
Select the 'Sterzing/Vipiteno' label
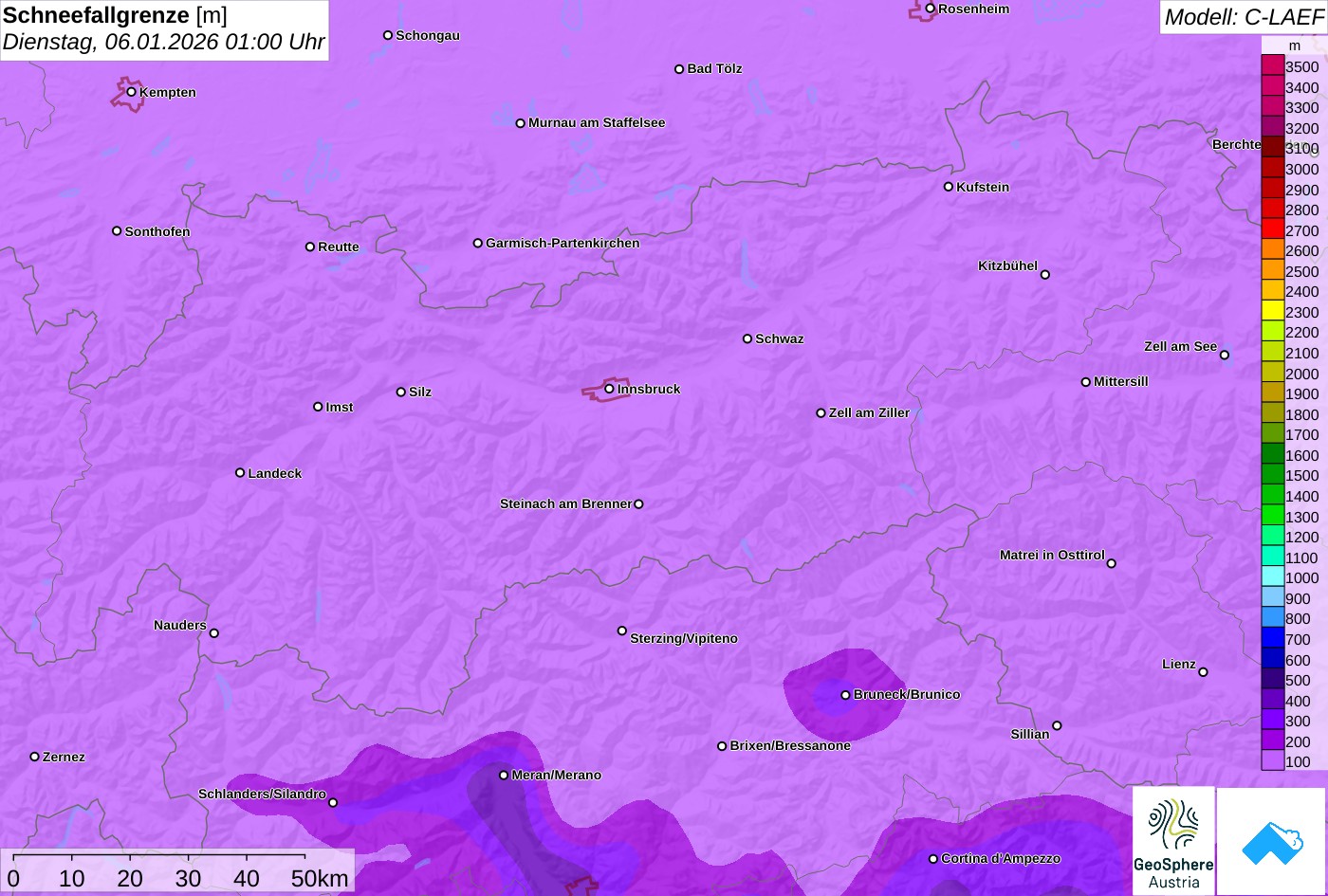pos(684,638)
